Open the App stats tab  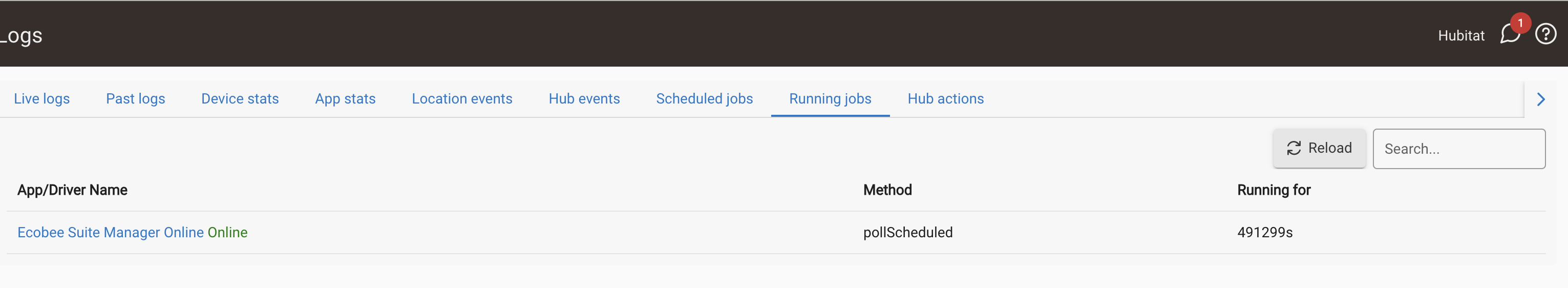click(345, 98)
